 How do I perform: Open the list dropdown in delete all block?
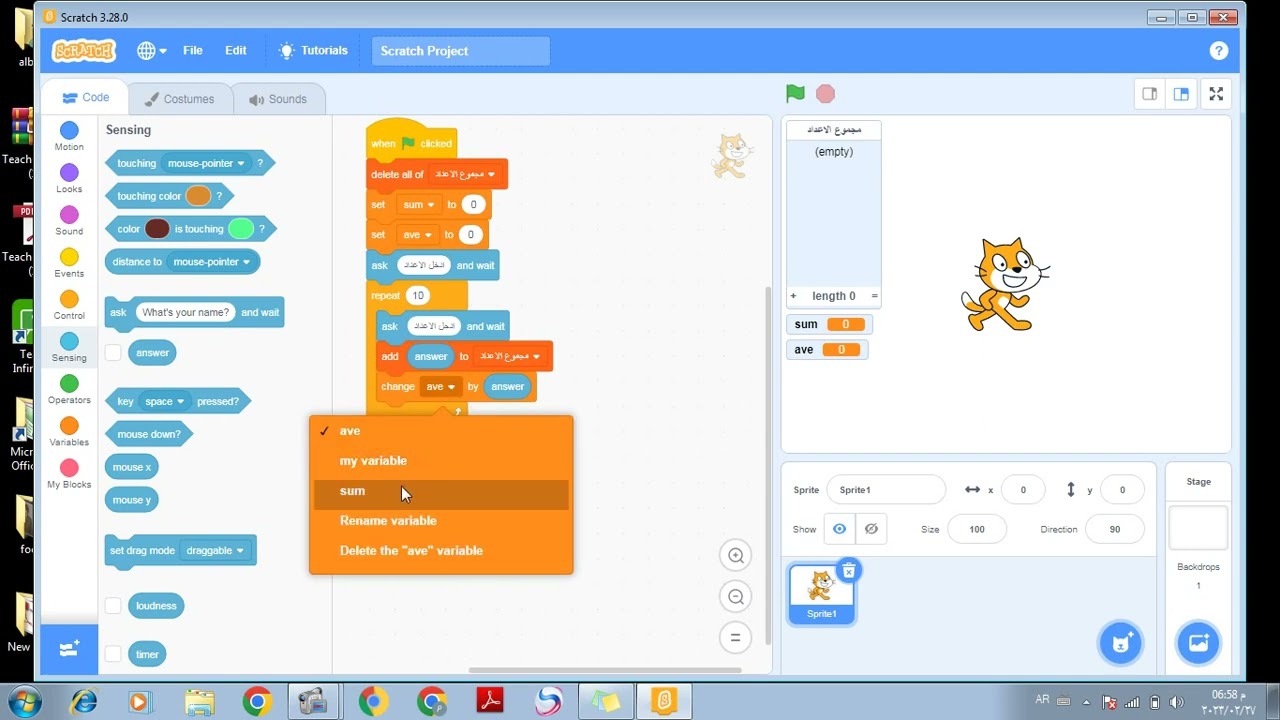(465, 174)
